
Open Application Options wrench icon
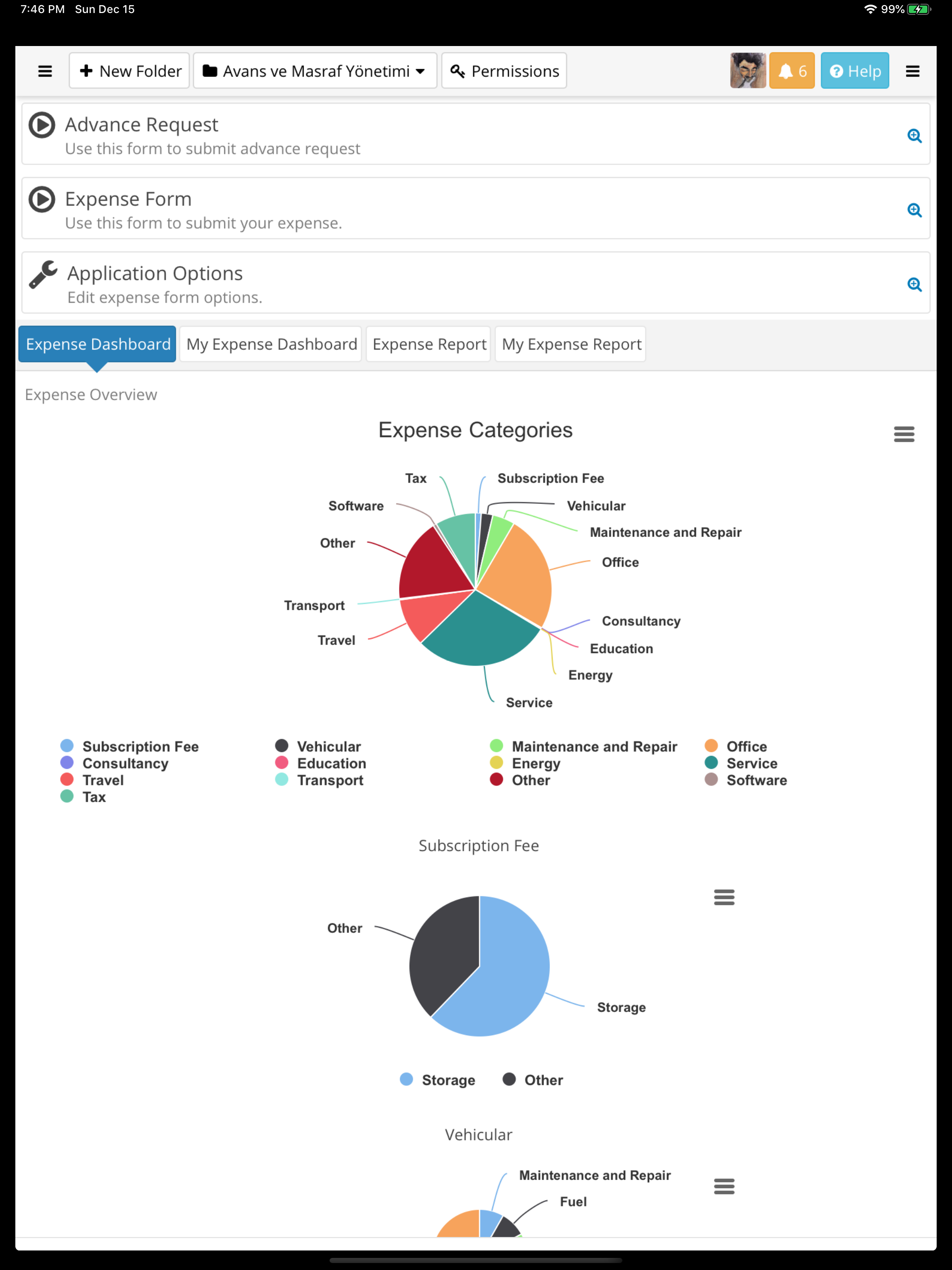pyautogui.click(x=43, y=274)
